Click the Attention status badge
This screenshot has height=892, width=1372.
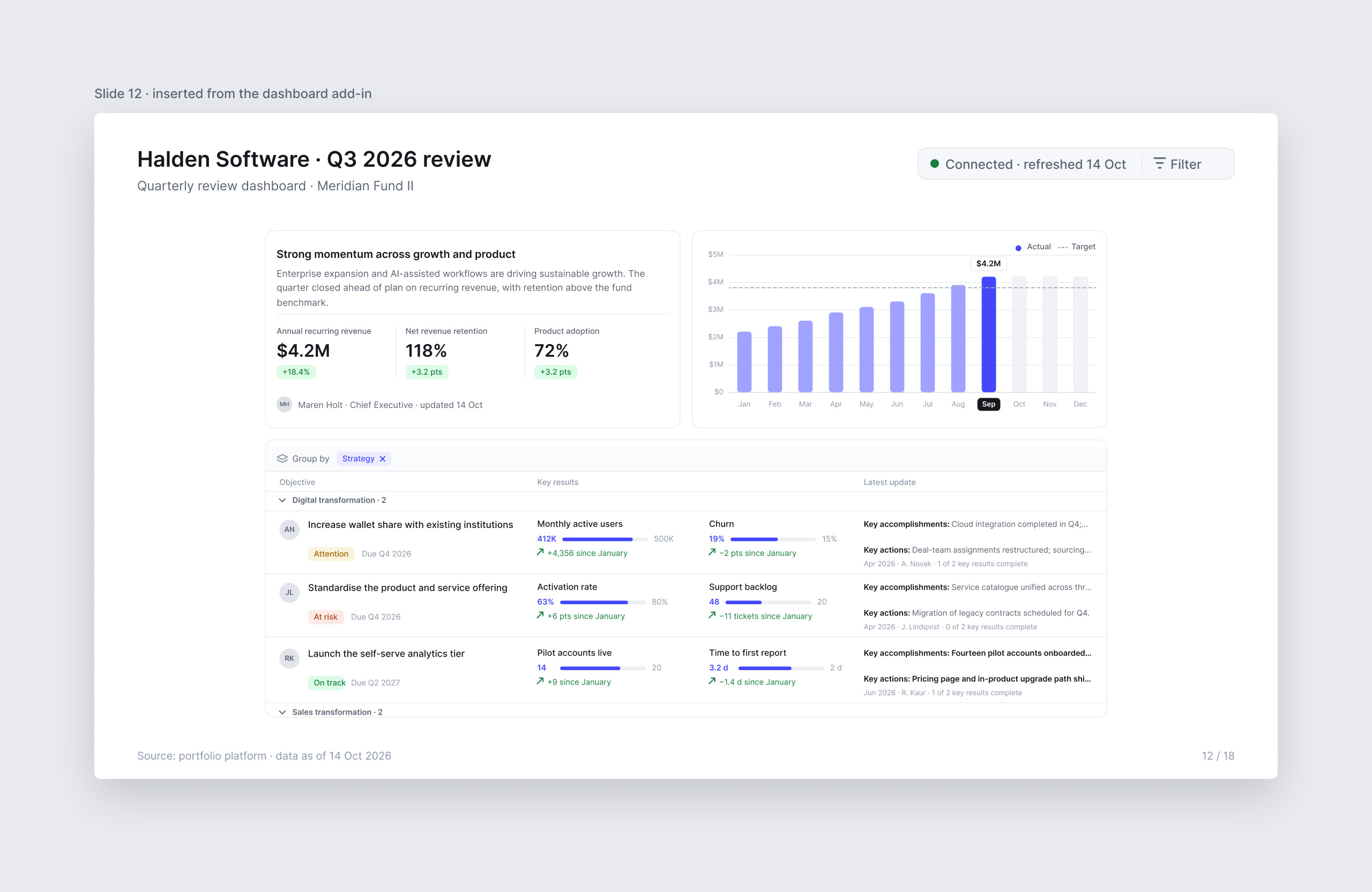(x=331, y=554)
